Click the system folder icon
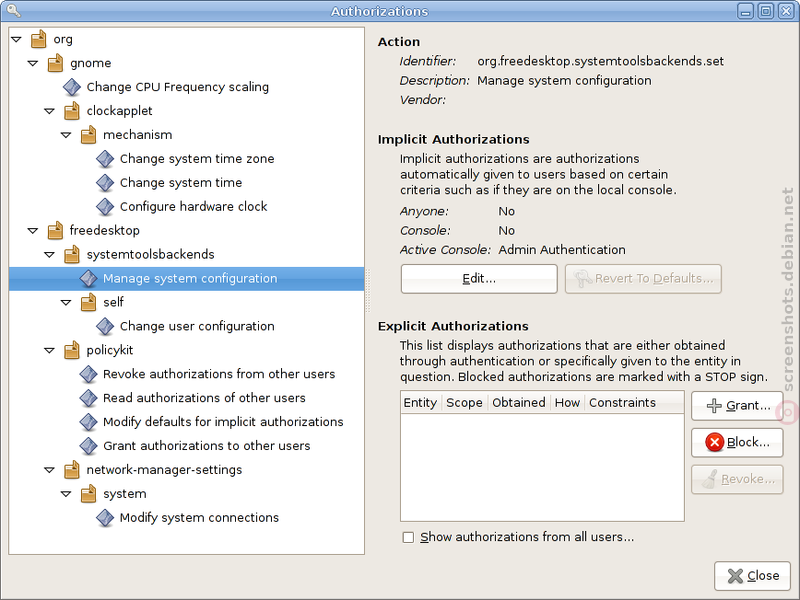 click(x=88, y=494)
